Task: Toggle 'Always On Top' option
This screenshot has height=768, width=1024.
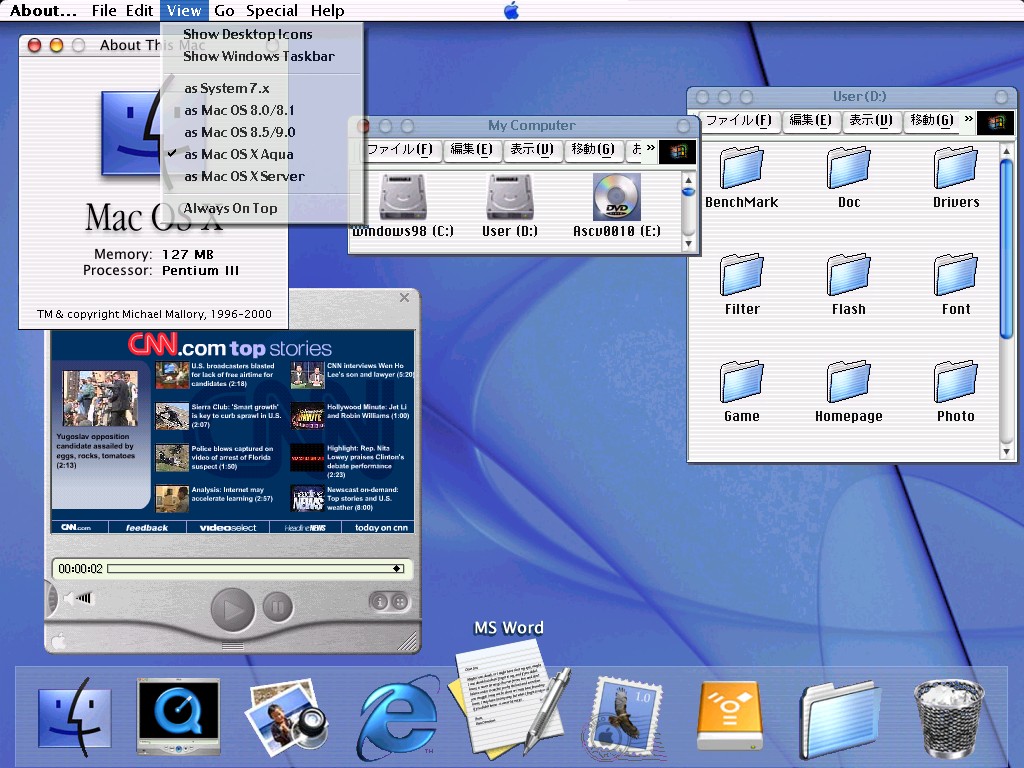Action: click(261, 208)
